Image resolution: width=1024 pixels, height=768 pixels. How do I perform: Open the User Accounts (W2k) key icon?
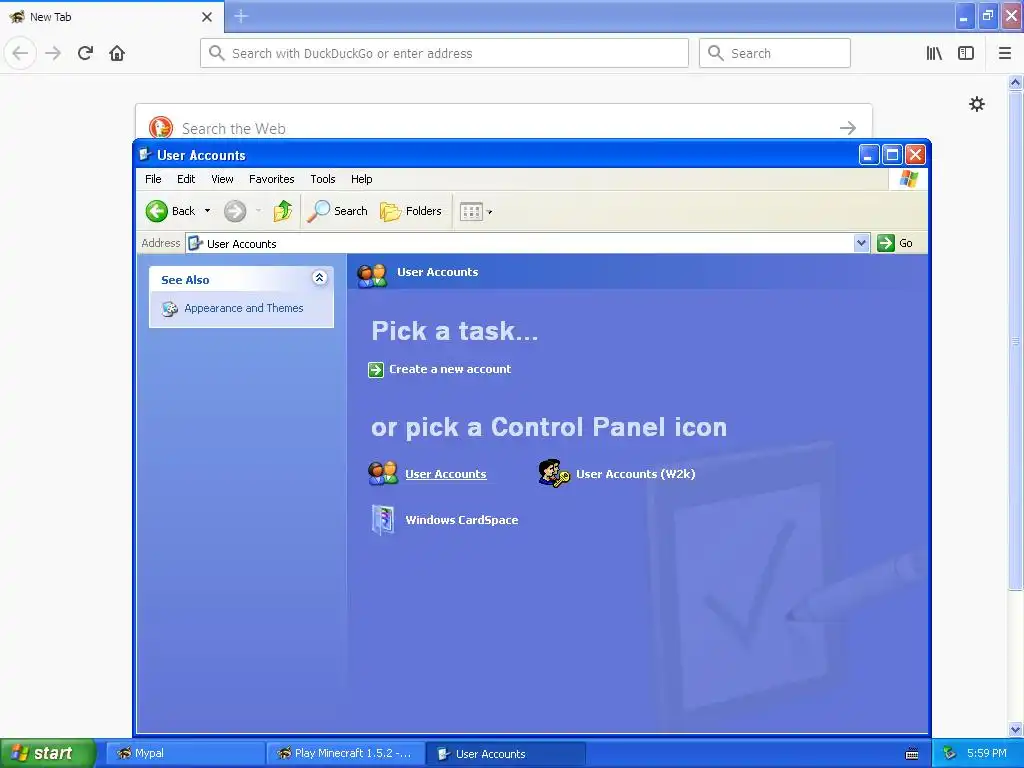[554, 473]
